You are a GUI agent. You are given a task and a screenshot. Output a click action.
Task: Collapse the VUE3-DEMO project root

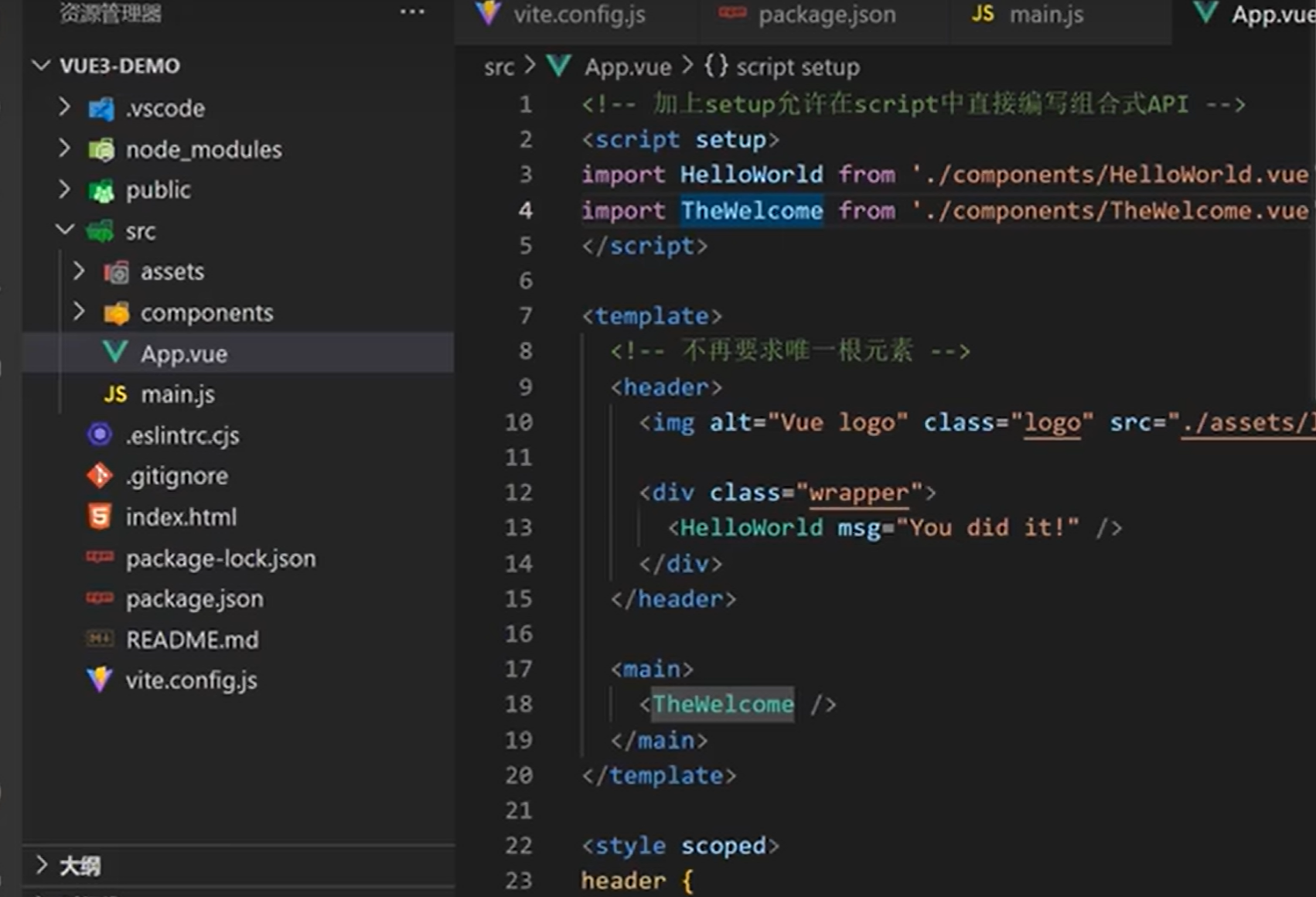point(42,66)
